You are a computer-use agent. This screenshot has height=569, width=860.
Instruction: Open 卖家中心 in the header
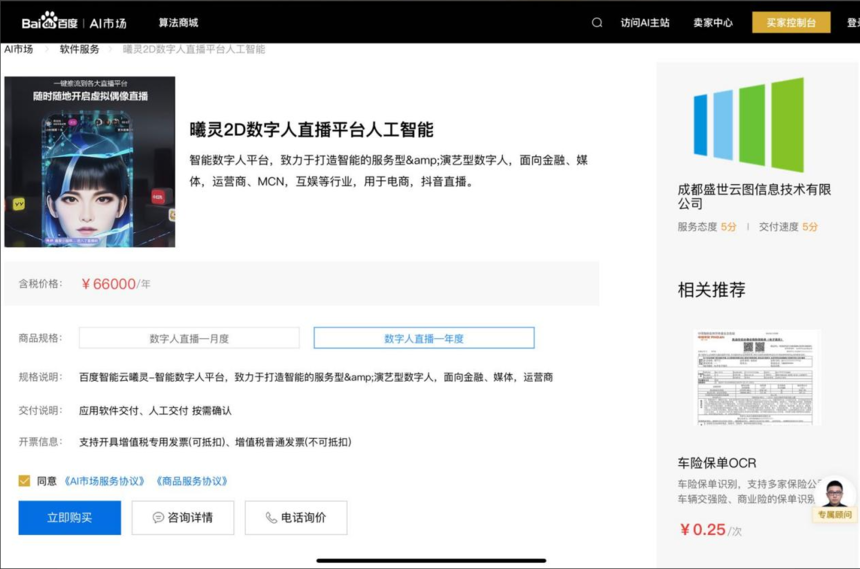click(712, 22)
